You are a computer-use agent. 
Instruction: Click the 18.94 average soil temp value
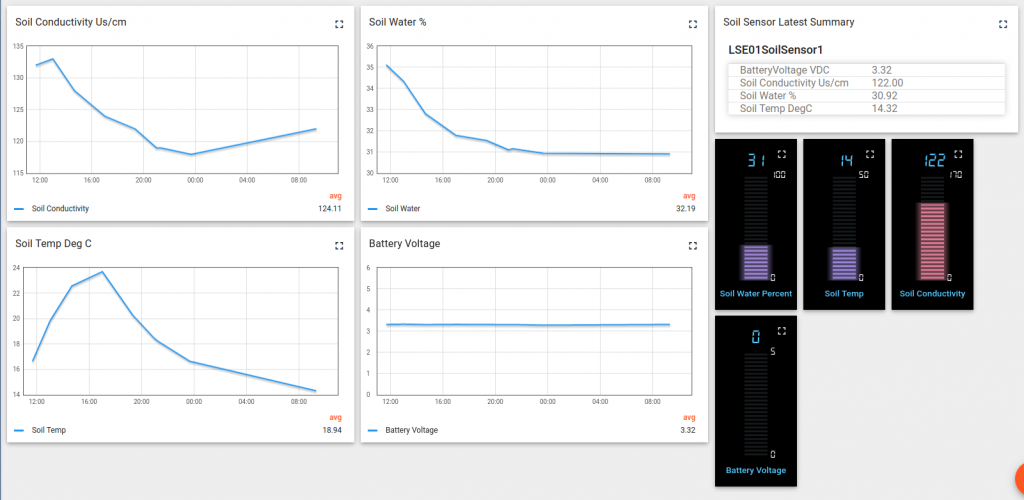332,430
